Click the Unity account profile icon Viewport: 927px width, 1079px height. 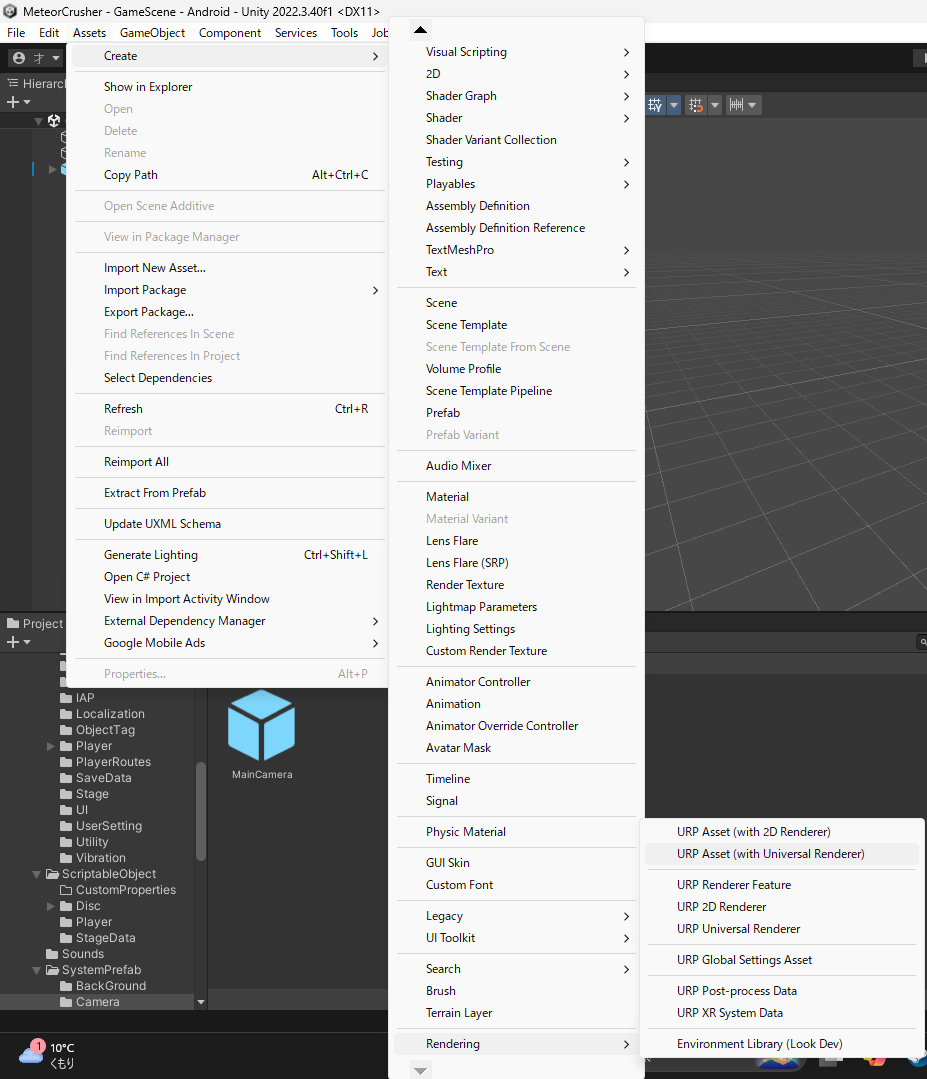pos(19,58)
